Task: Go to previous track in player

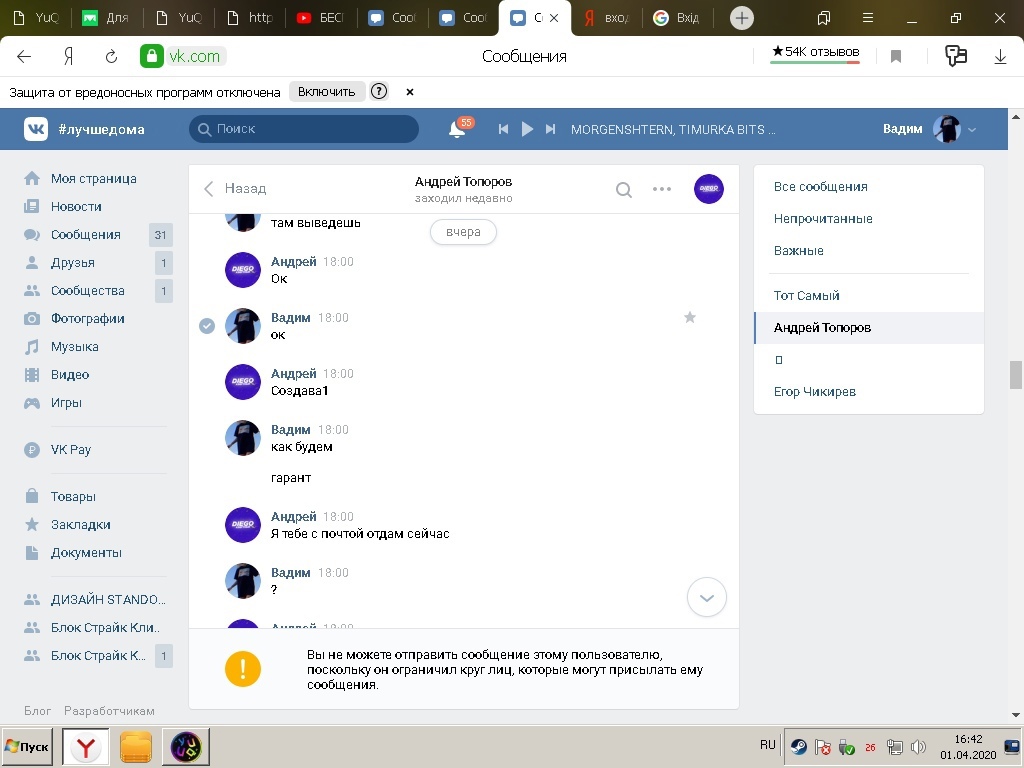Action: (504, 129)
